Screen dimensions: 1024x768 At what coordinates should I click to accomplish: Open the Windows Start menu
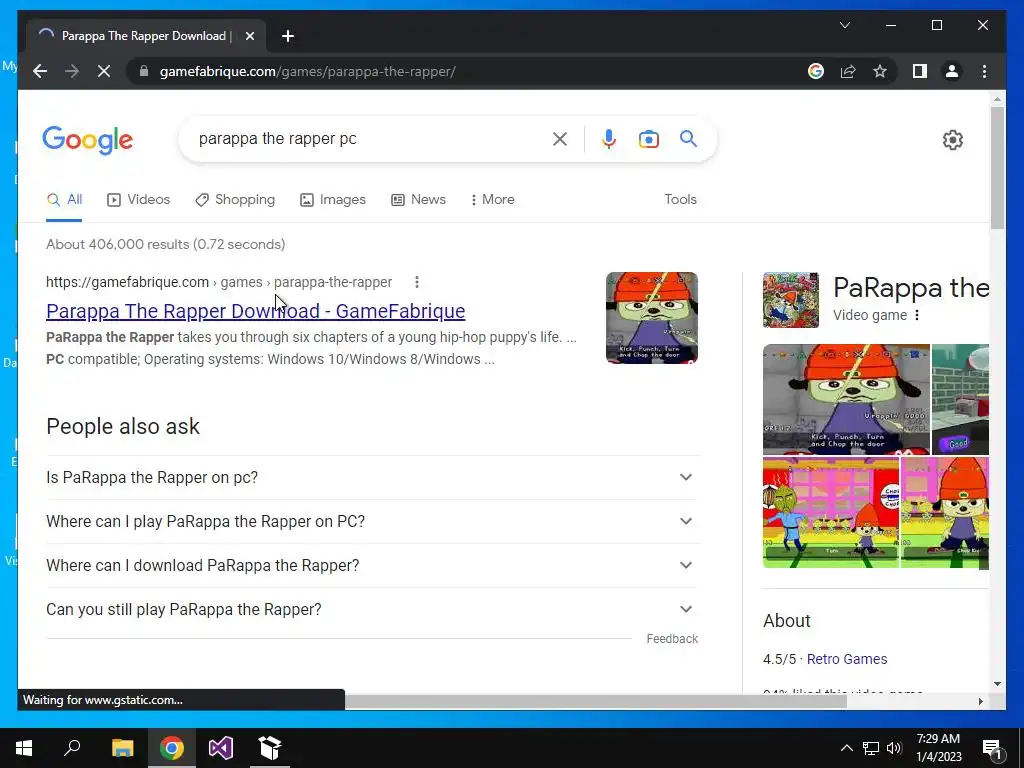pos(24,748)
